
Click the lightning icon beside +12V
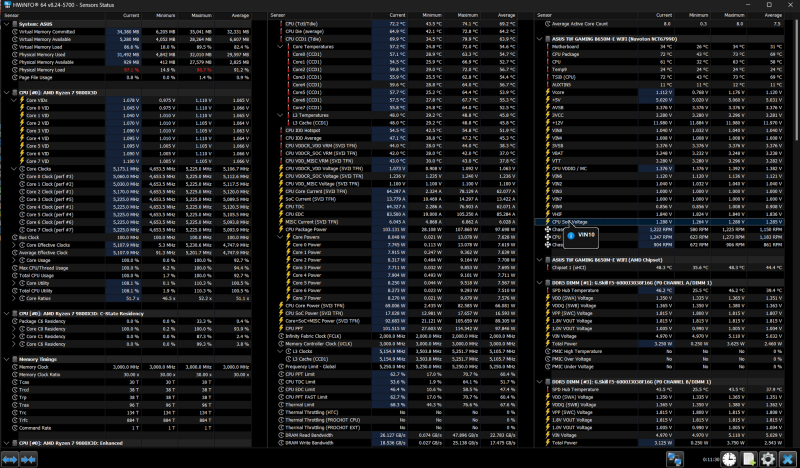(548, 123)
